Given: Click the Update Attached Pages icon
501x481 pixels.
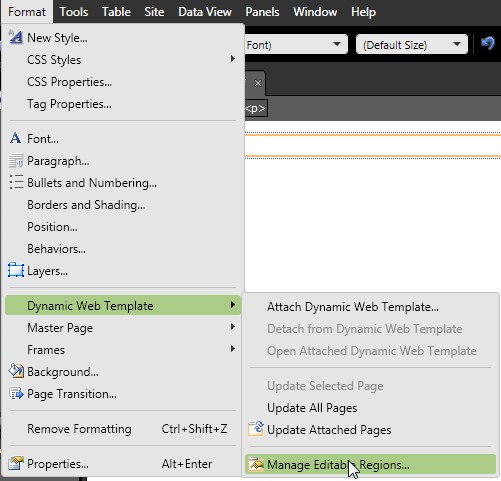Looking at the screenshot, I should point(256,429).
